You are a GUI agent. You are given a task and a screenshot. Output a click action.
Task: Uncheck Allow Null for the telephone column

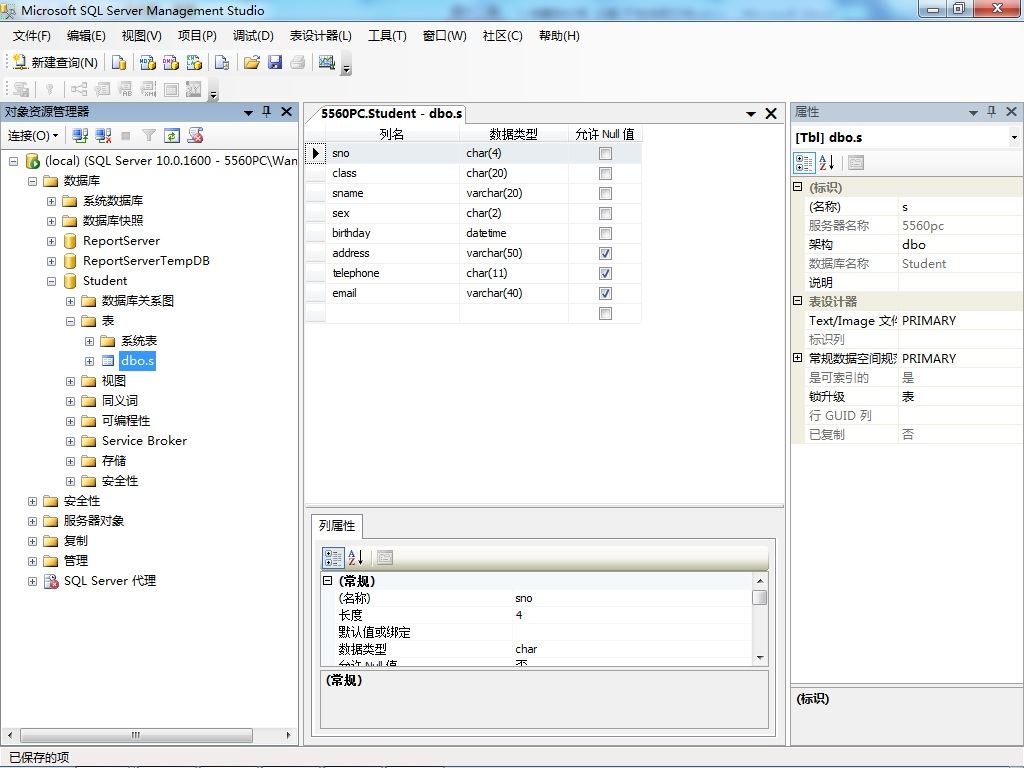(605, 273)
